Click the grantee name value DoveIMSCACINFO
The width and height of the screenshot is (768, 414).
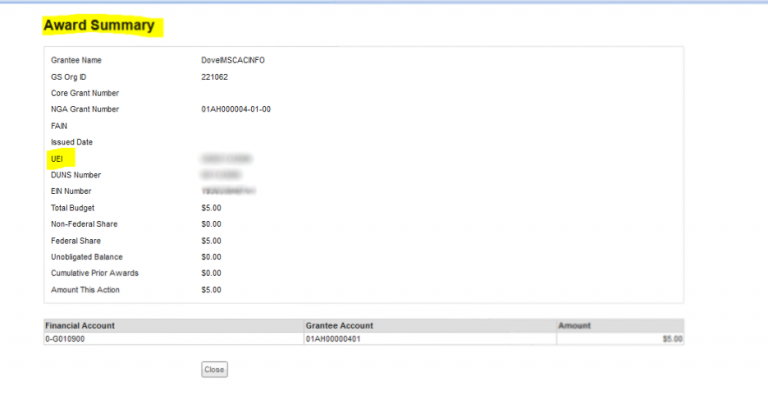tap(232, 60)
